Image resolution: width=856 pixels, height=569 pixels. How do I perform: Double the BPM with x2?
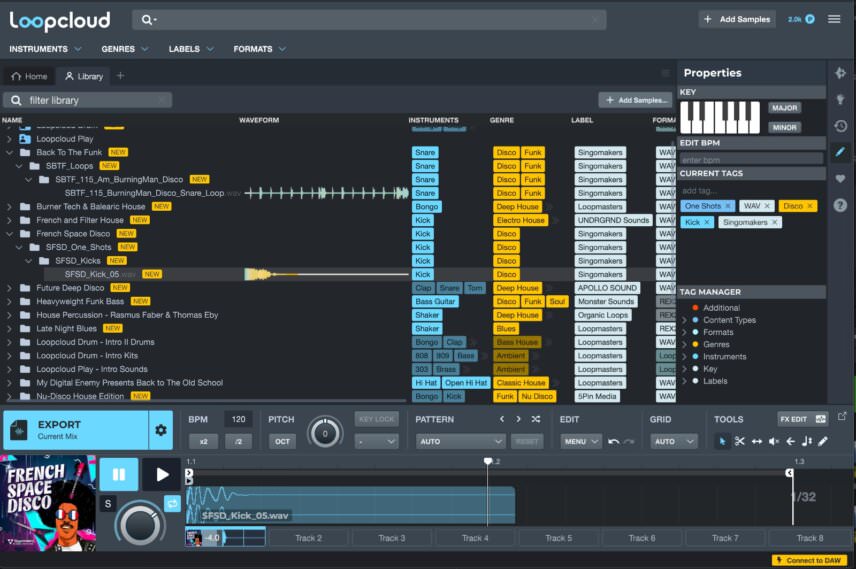(x=204, y=441)
